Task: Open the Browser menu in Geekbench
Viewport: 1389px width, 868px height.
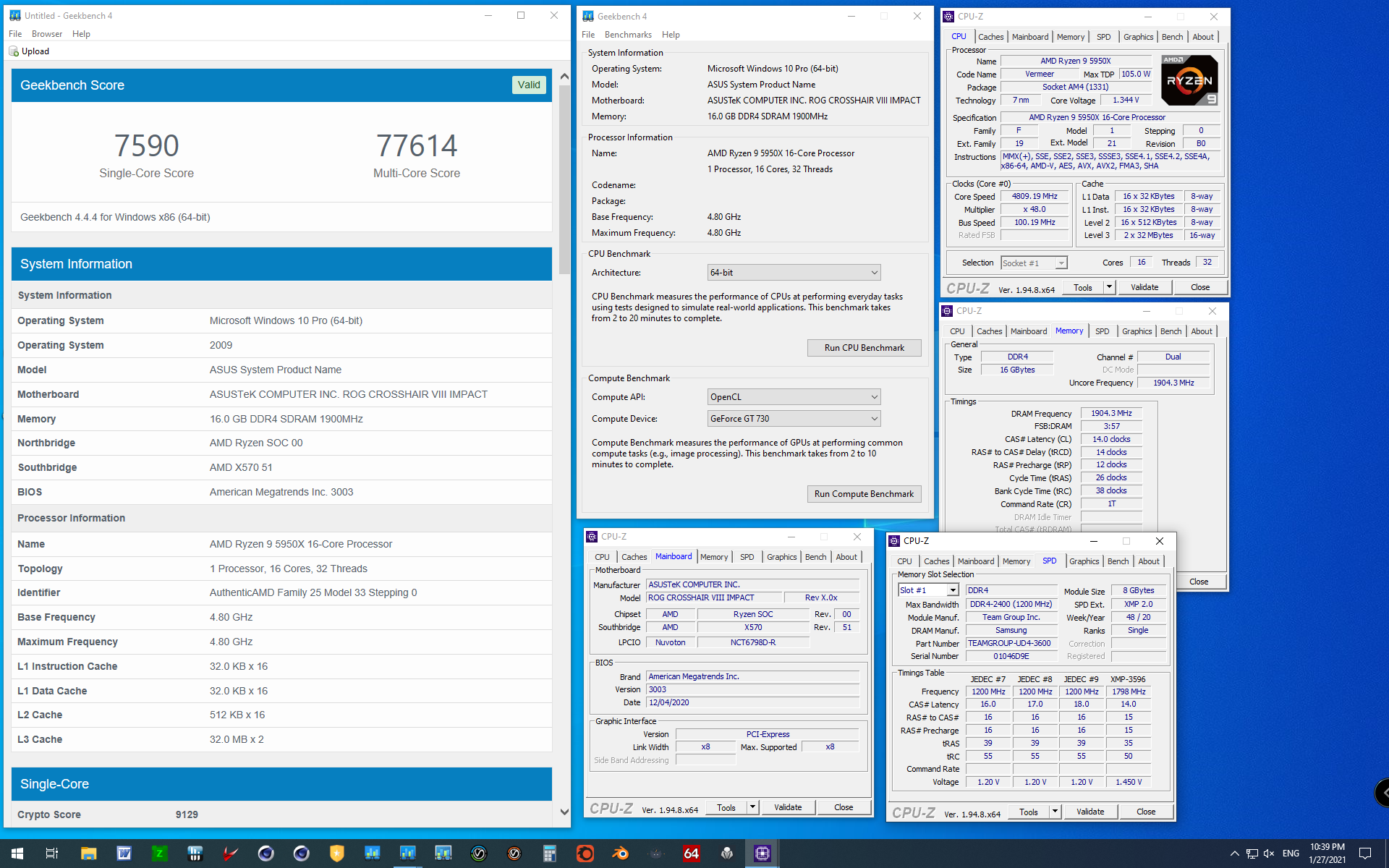Action: click(47, 34)
